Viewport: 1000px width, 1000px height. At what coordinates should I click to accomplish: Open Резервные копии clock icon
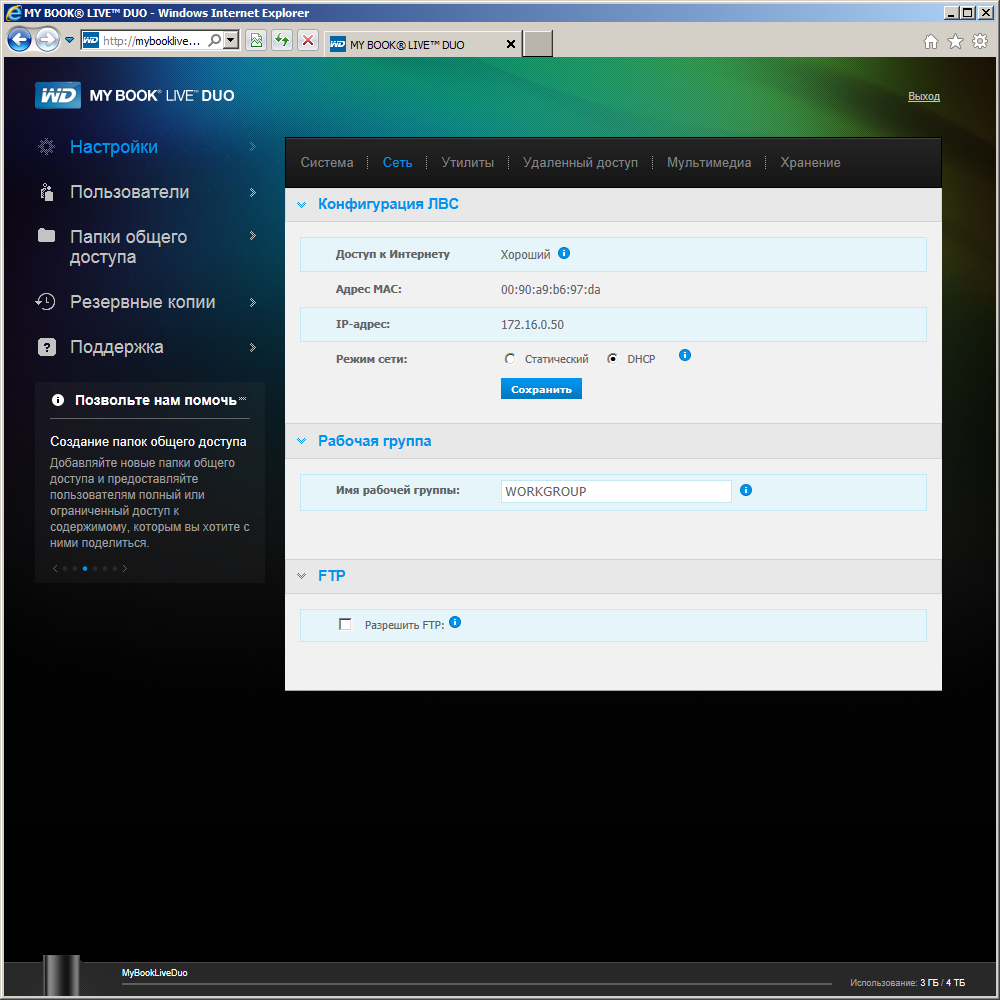(x=45, y=302)
